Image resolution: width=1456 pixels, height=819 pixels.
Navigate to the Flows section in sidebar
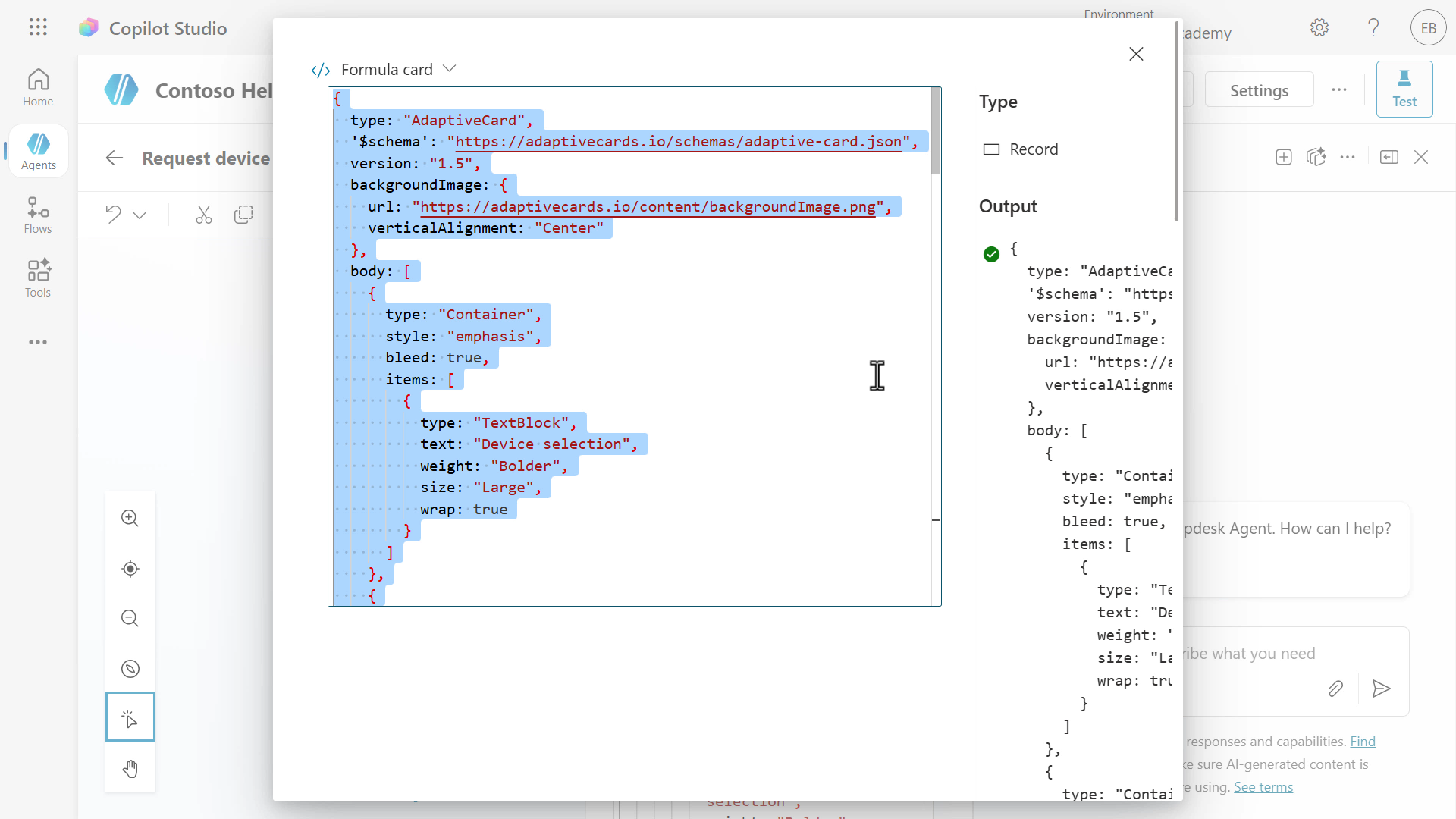tap(37, 215)
